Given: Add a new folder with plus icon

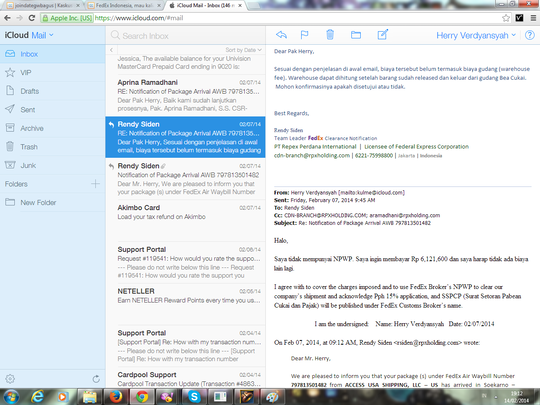Looking at the screenshot, I should 95,184.
